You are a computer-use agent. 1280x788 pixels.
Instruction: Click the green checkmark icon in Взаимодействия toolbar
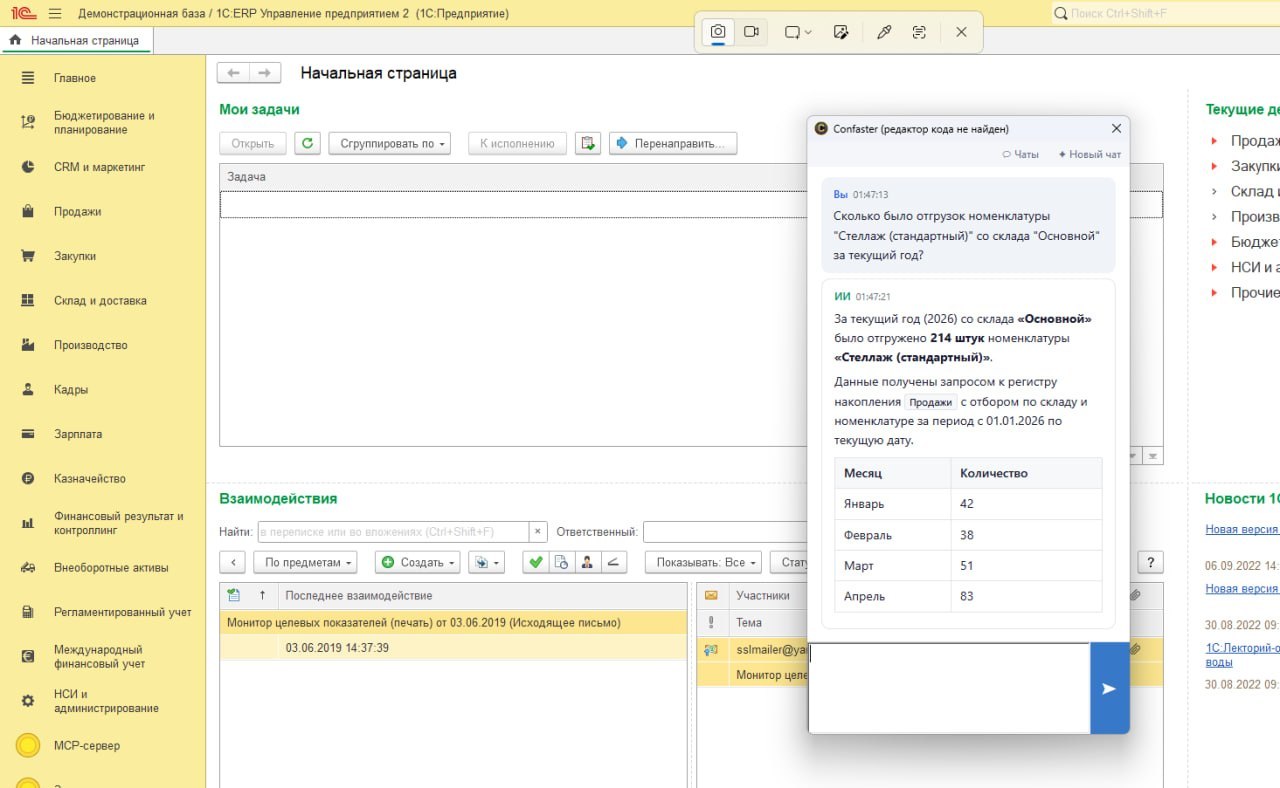click(x=535, y=562)
